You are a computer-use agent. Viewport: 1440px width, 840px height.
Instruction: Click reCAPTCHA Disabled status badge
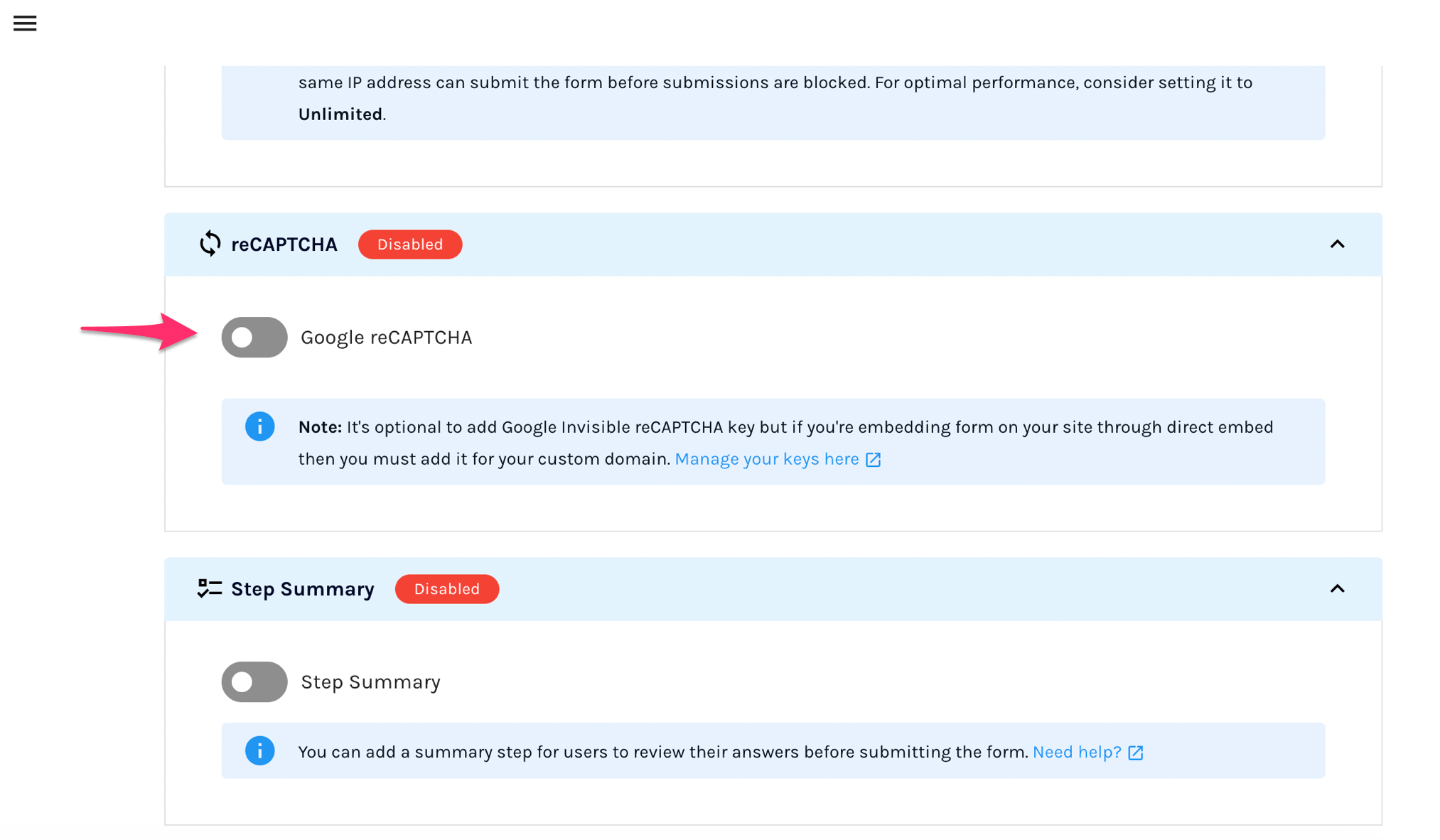[409, 244]
